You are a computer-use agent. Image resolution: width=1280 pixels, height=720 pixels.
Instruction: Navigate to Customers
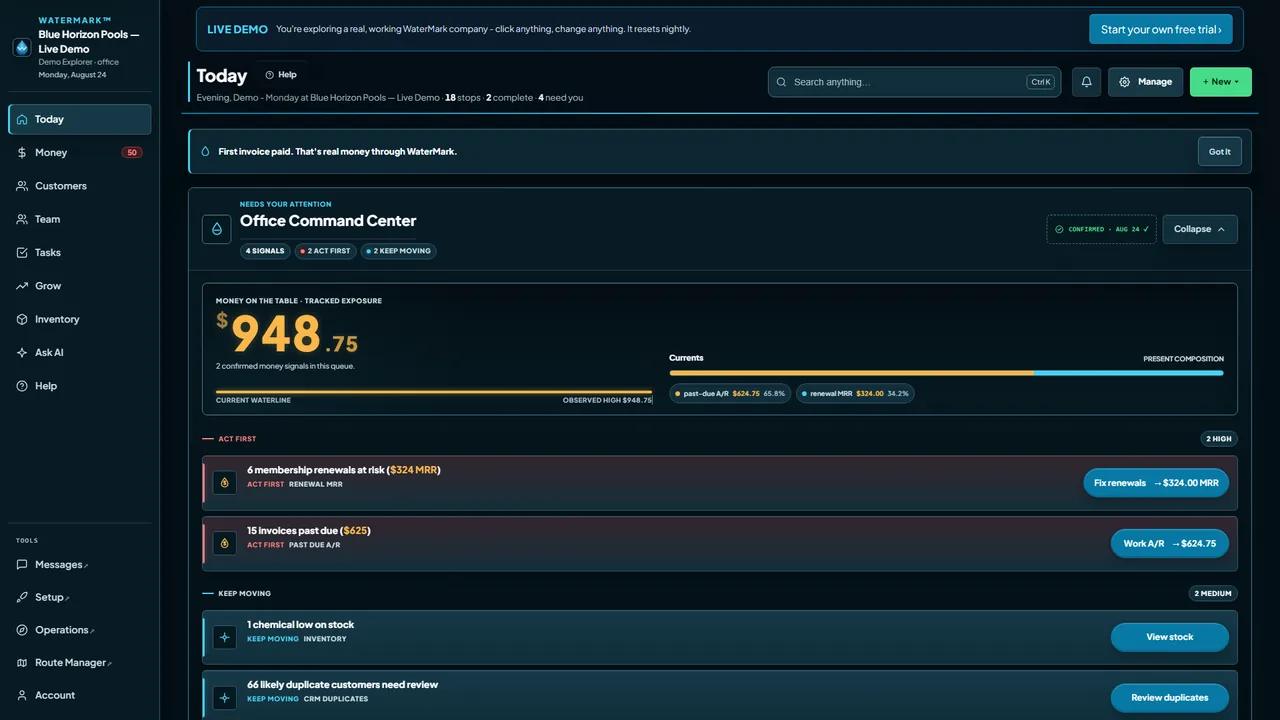[80, 186]
